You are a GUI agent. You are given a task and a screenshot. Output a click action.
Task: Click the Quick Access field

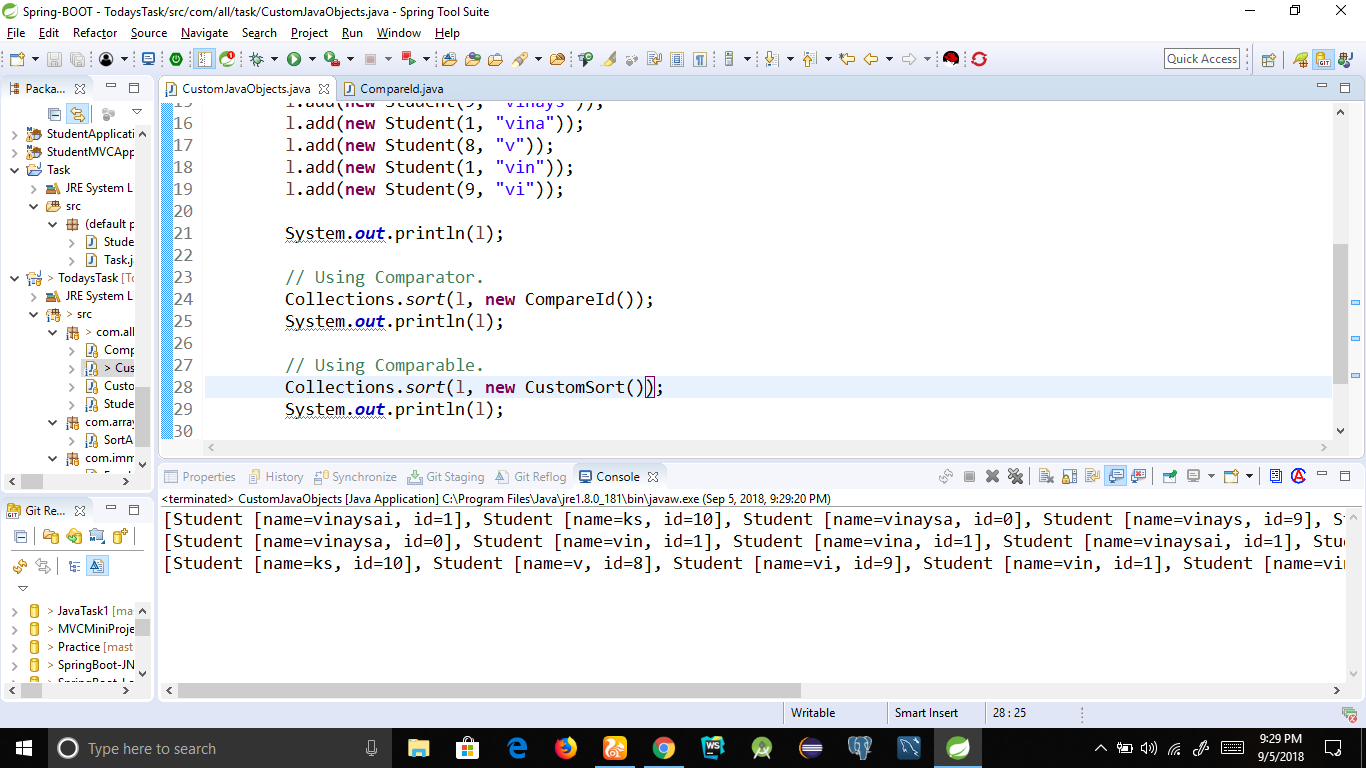point(1202,59)
